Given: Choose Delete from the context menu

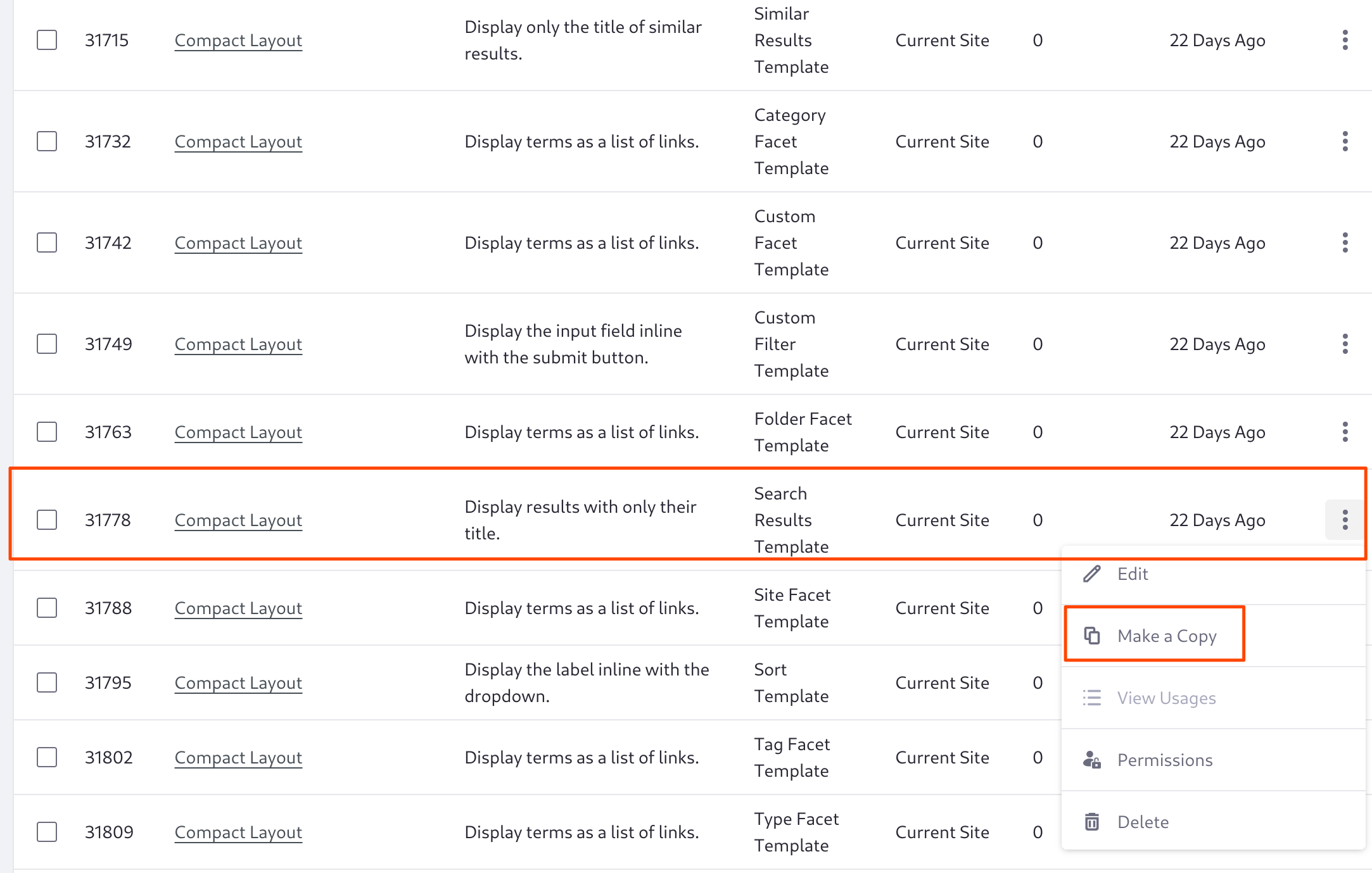Looking at the screenshot, I should coord(1213,822).
